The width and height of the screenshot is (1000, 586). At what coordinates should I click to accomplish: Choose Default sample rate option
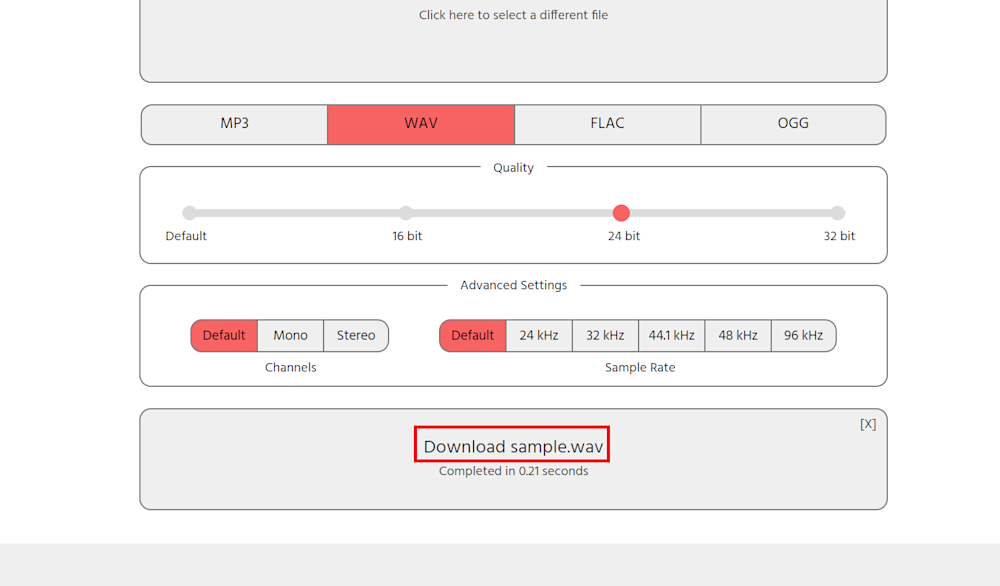click(473, 335)
